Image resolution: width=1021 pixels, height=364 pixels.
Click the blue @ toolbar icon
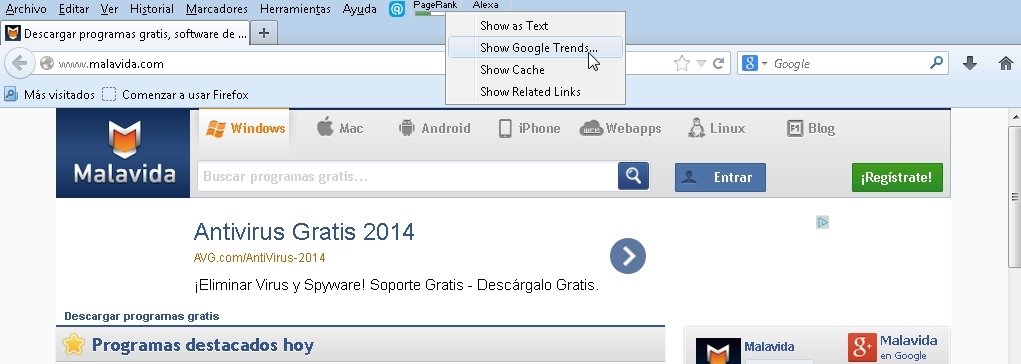coord(397,9)
